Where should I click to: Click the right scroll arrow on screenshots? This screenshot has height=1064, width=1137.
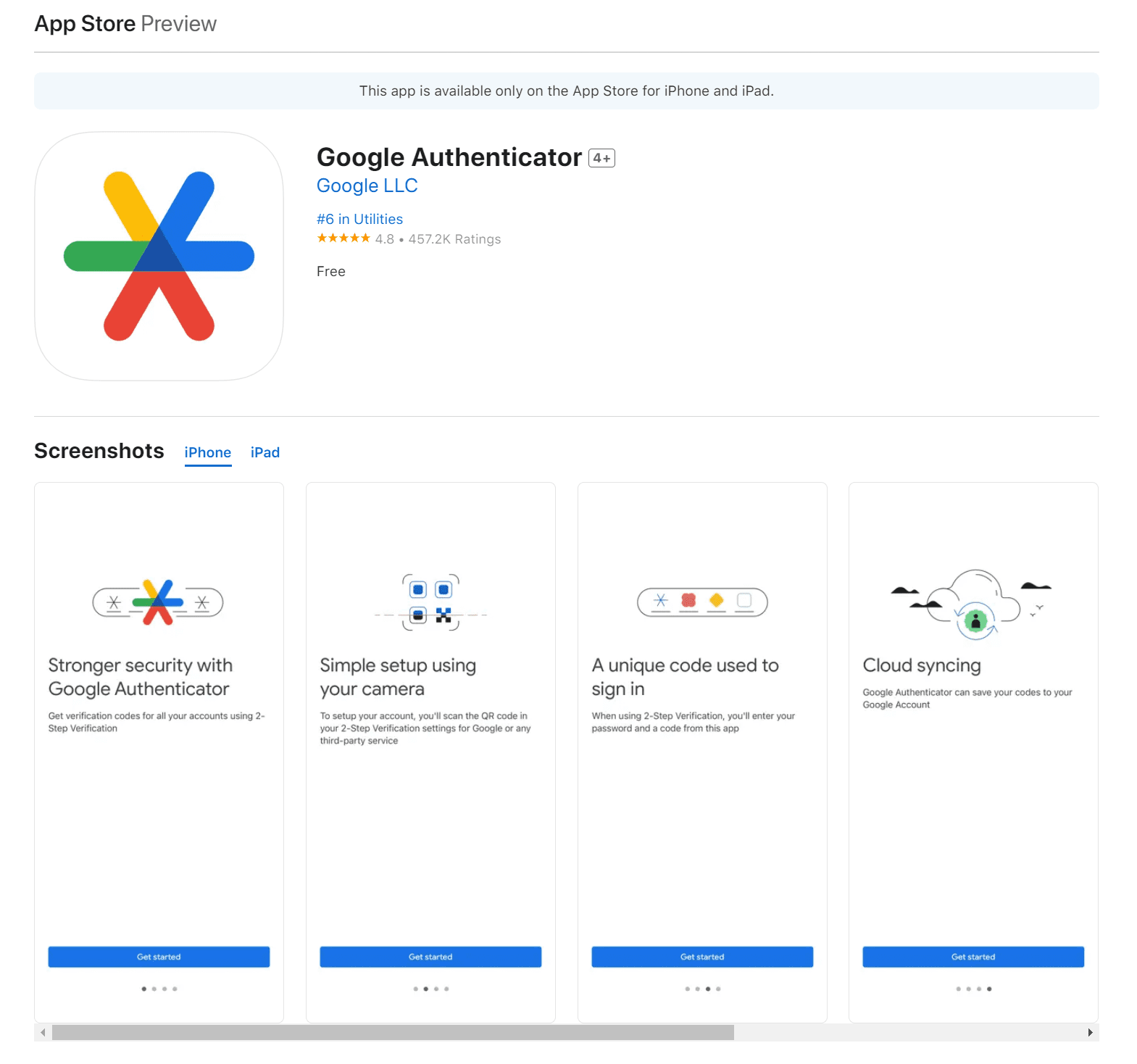[x=1090, y=1032]
